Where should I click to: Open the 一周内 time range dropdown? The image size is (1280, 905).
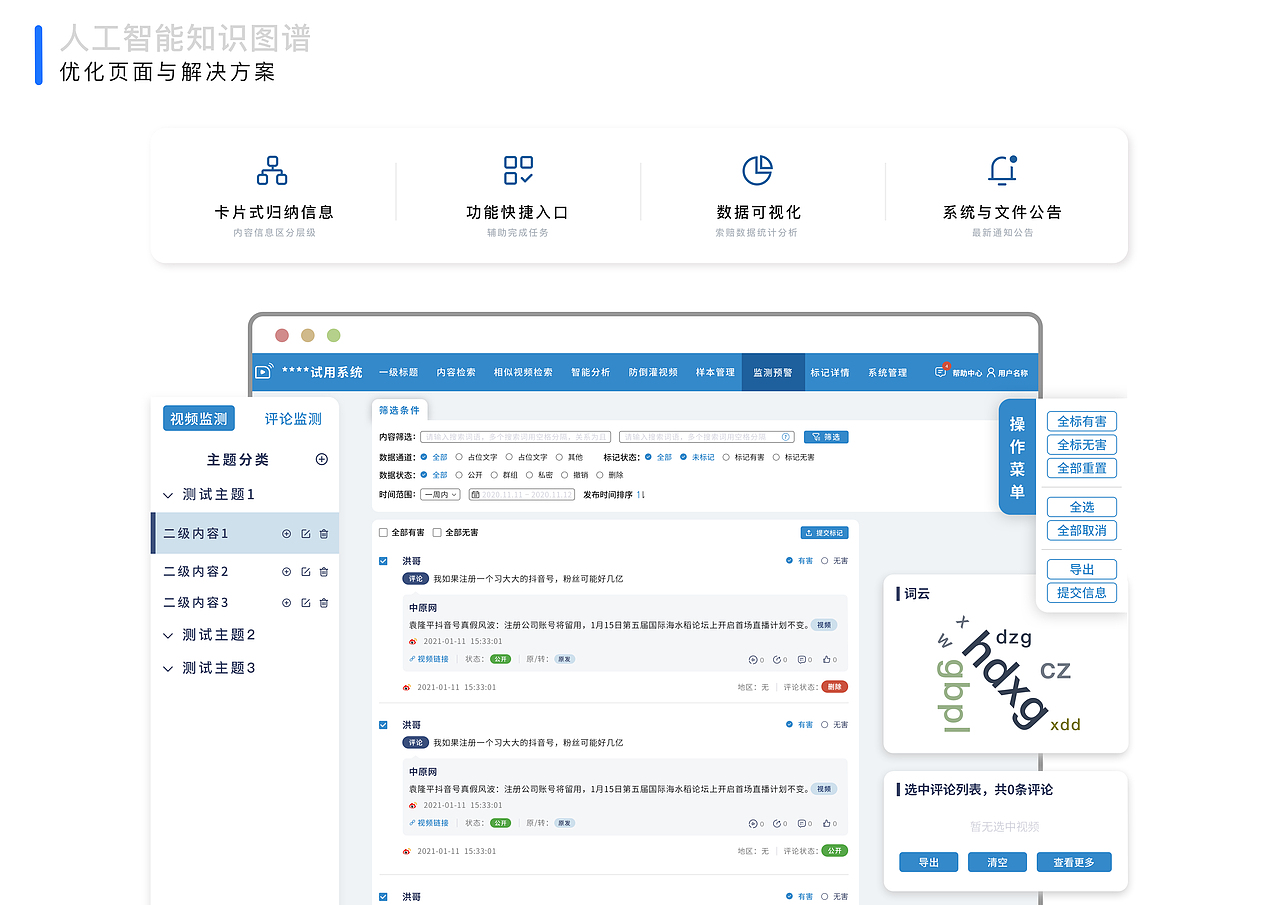[440, 494]
